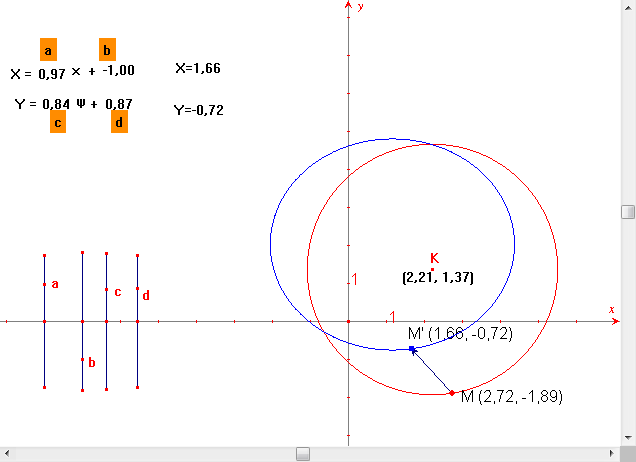Viewport: 636px width, 462px height.
Task: Click the M (2,72, -1,89) coordinate label
Action: click(512, 397)
